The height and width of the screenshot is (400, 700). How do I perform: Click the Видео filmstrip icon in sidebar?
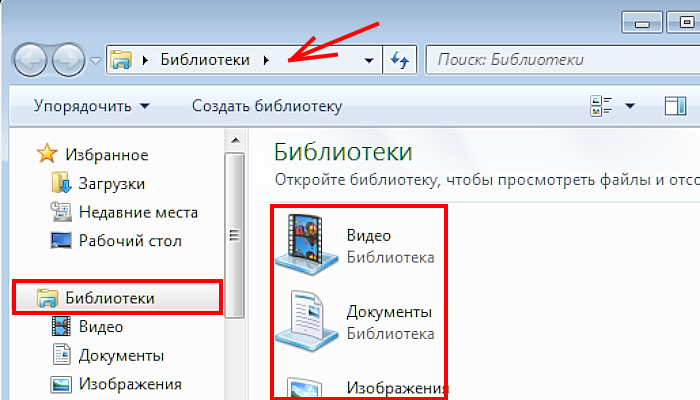(x=61, y=326)
